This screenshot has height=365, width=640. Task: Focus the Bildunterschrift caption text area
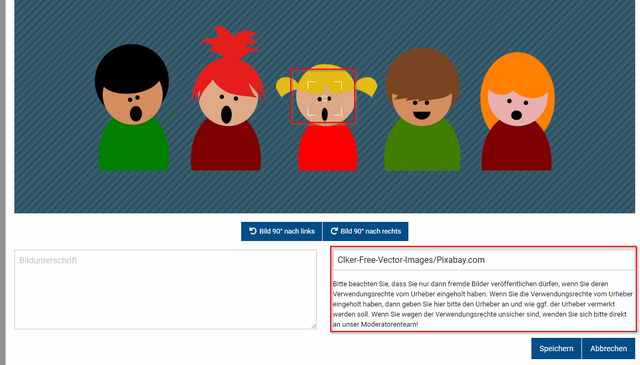(165, 289)
